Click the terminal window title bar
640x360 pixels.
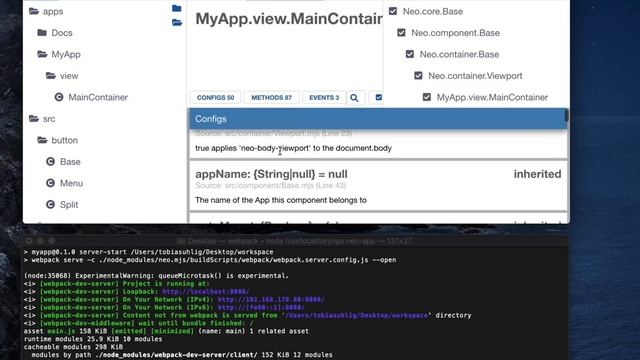[295, 241]
